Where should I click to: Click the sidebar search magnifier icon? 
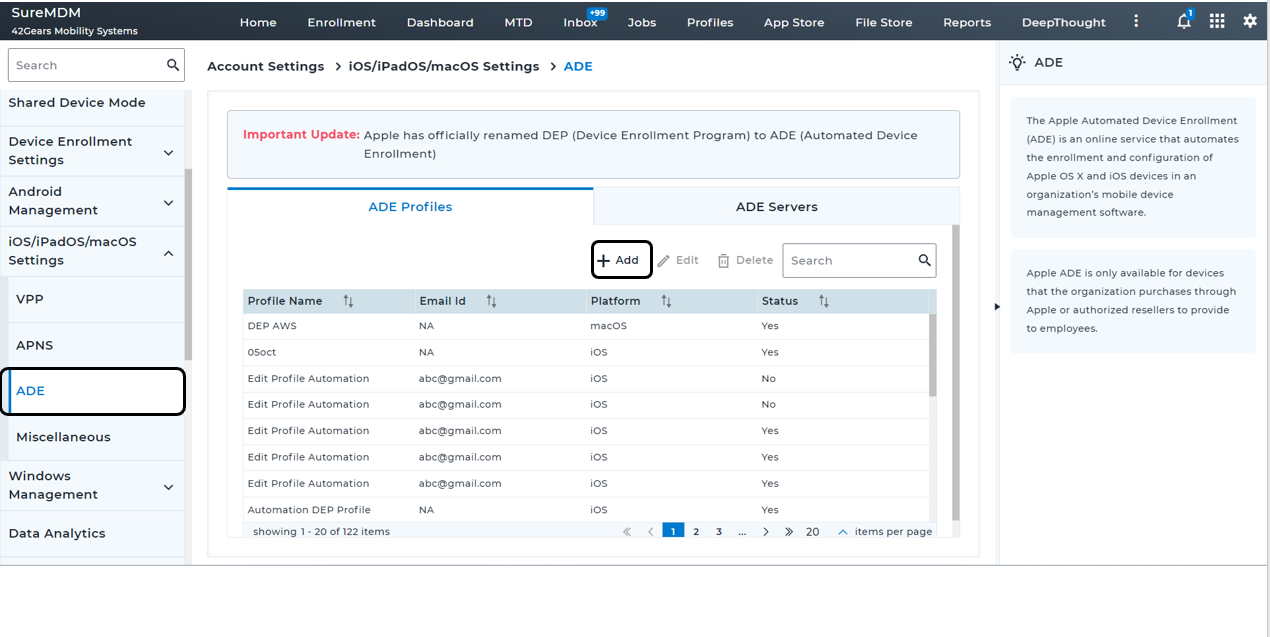click(173, 65)
